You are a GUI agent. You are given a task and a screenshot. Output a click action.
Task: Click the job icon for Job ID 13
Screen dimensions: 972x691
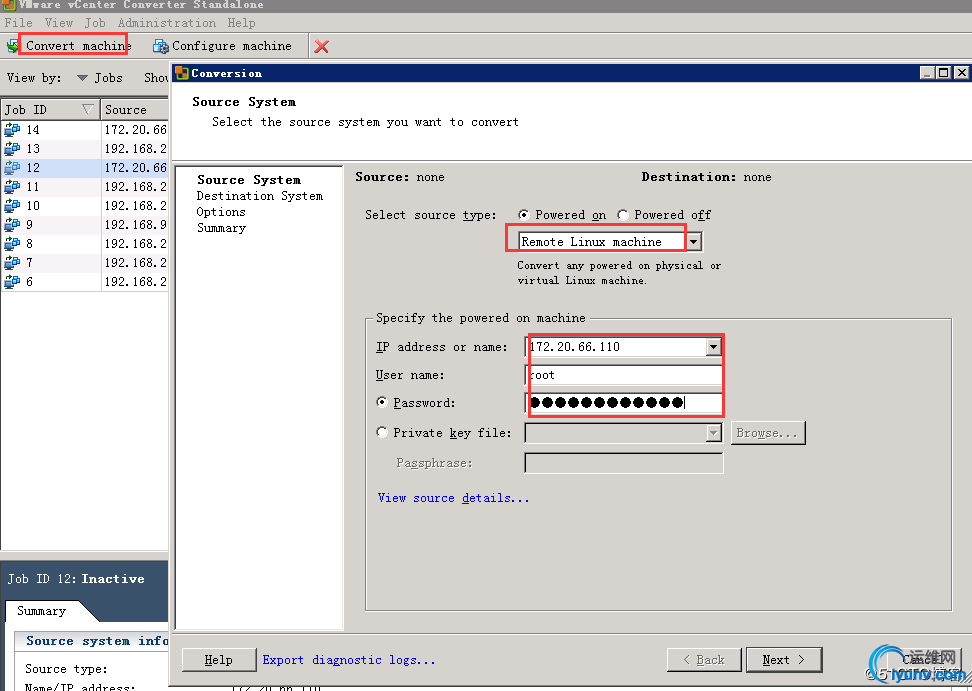point(12,149)
